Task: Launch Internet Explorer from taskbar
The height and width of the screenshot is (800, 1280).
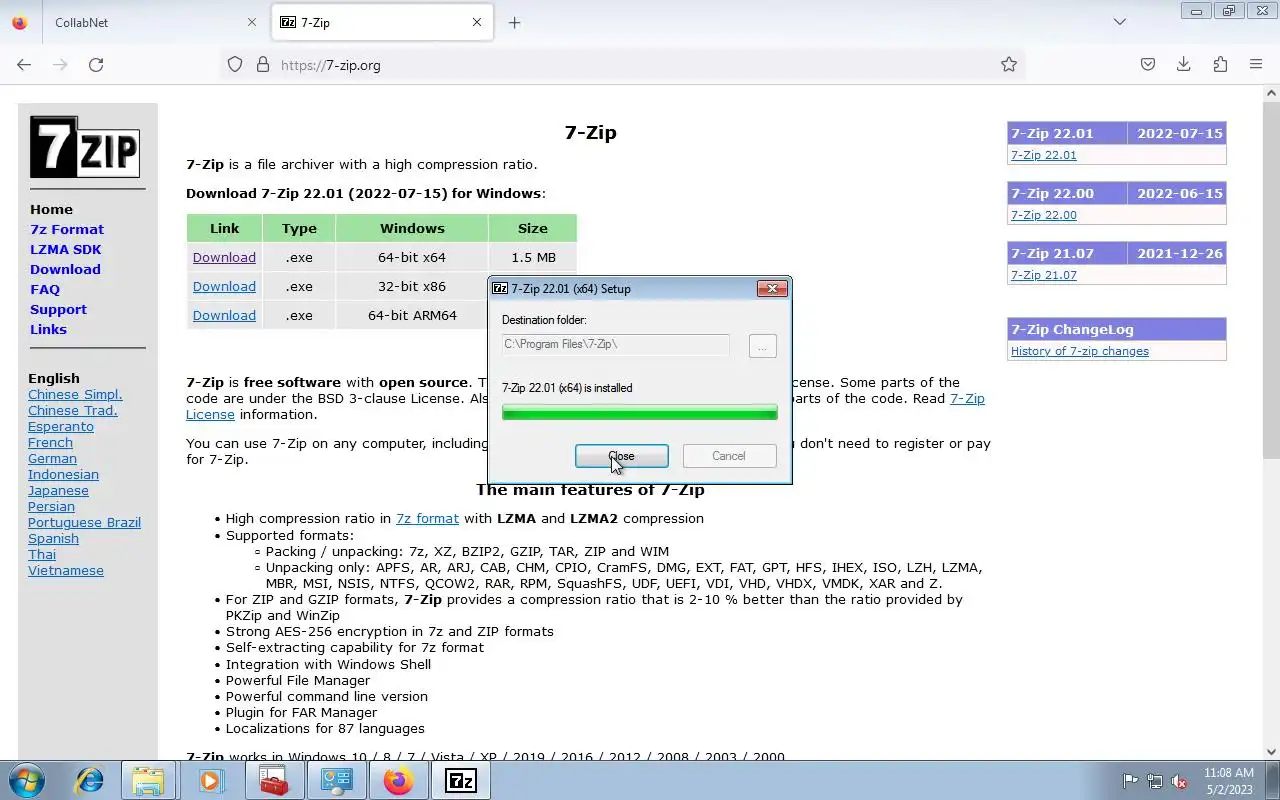Action: (90, 781)
